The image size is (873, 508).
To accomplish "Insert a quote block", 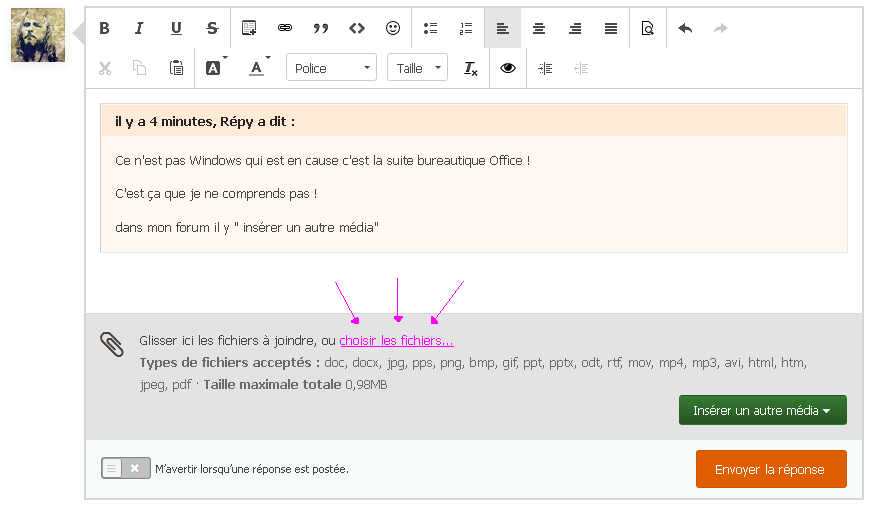I will [x=321, y=28].
